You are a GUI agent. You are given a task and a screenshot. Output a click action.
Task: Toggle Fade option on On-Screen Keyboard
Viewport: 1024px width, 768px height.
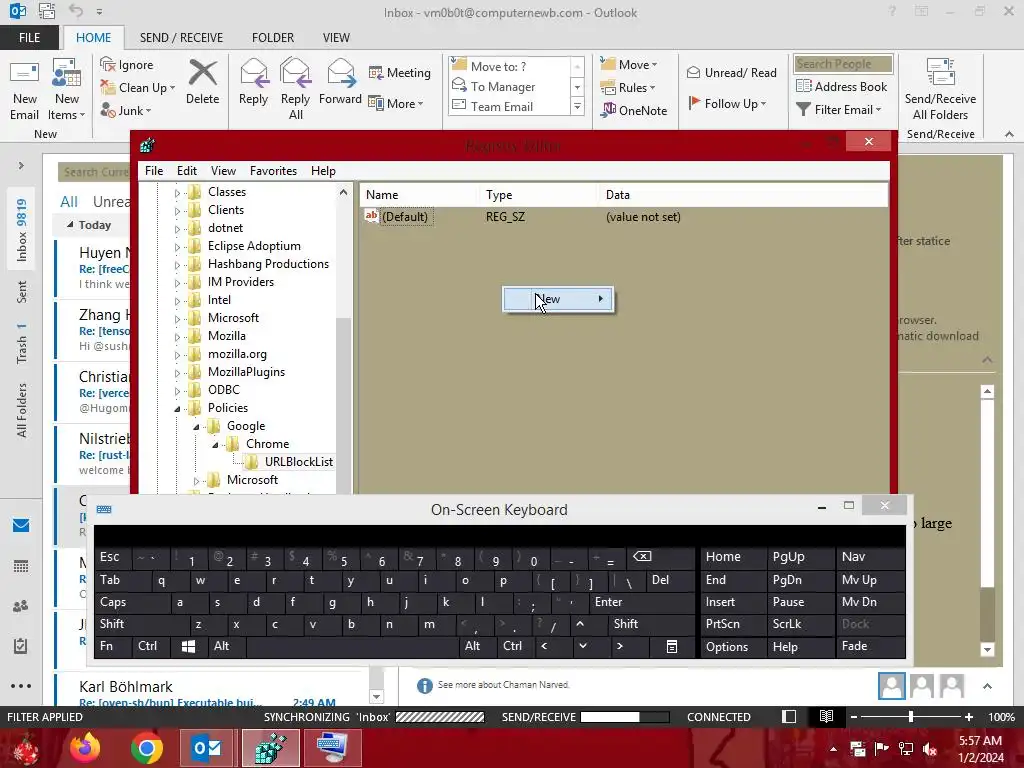pos(870,646)
